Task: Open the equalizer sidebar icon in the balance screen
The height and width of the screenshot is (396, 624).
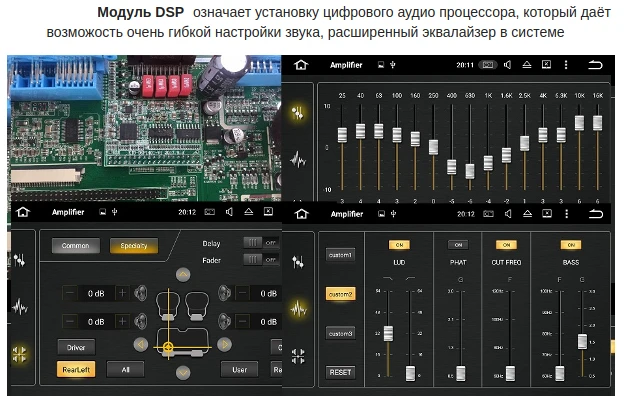Action: 20,261
